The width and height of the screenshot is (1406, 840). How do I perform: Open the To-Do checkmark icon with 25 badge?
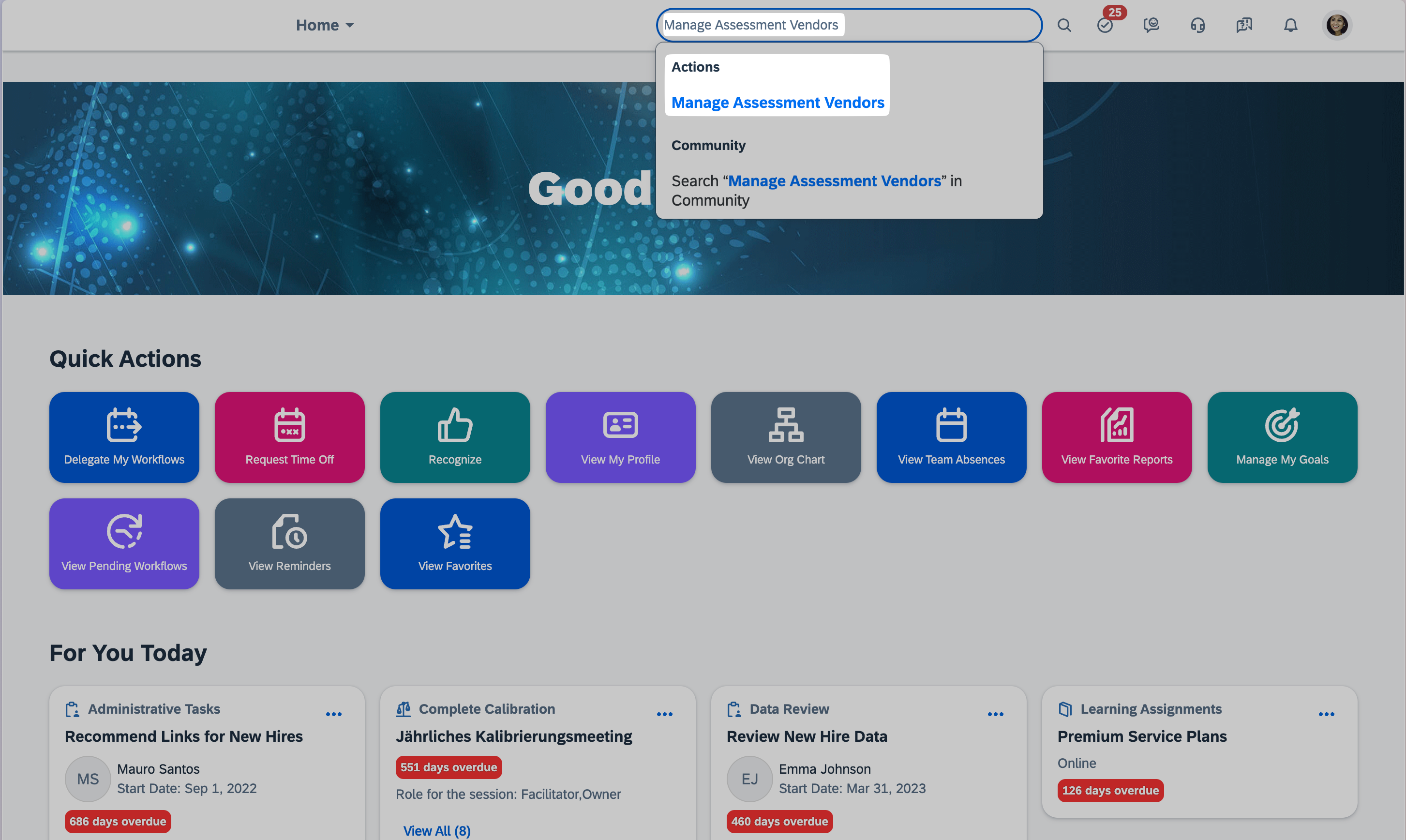pyautogui.click(x=1106, y=25)
